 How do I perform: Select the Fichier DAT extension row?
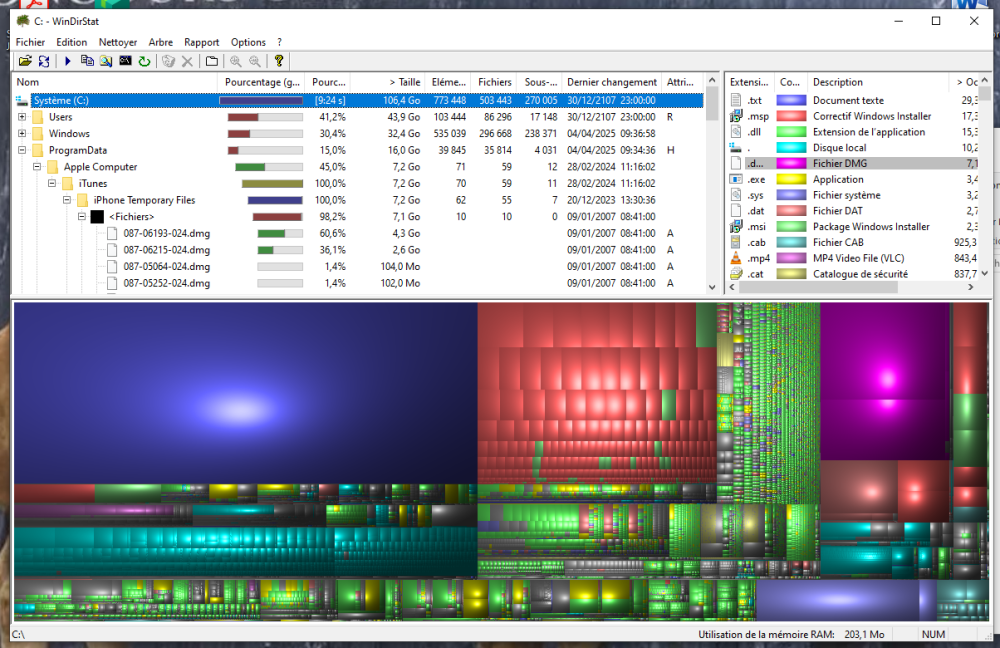click(x=853, y=211)
